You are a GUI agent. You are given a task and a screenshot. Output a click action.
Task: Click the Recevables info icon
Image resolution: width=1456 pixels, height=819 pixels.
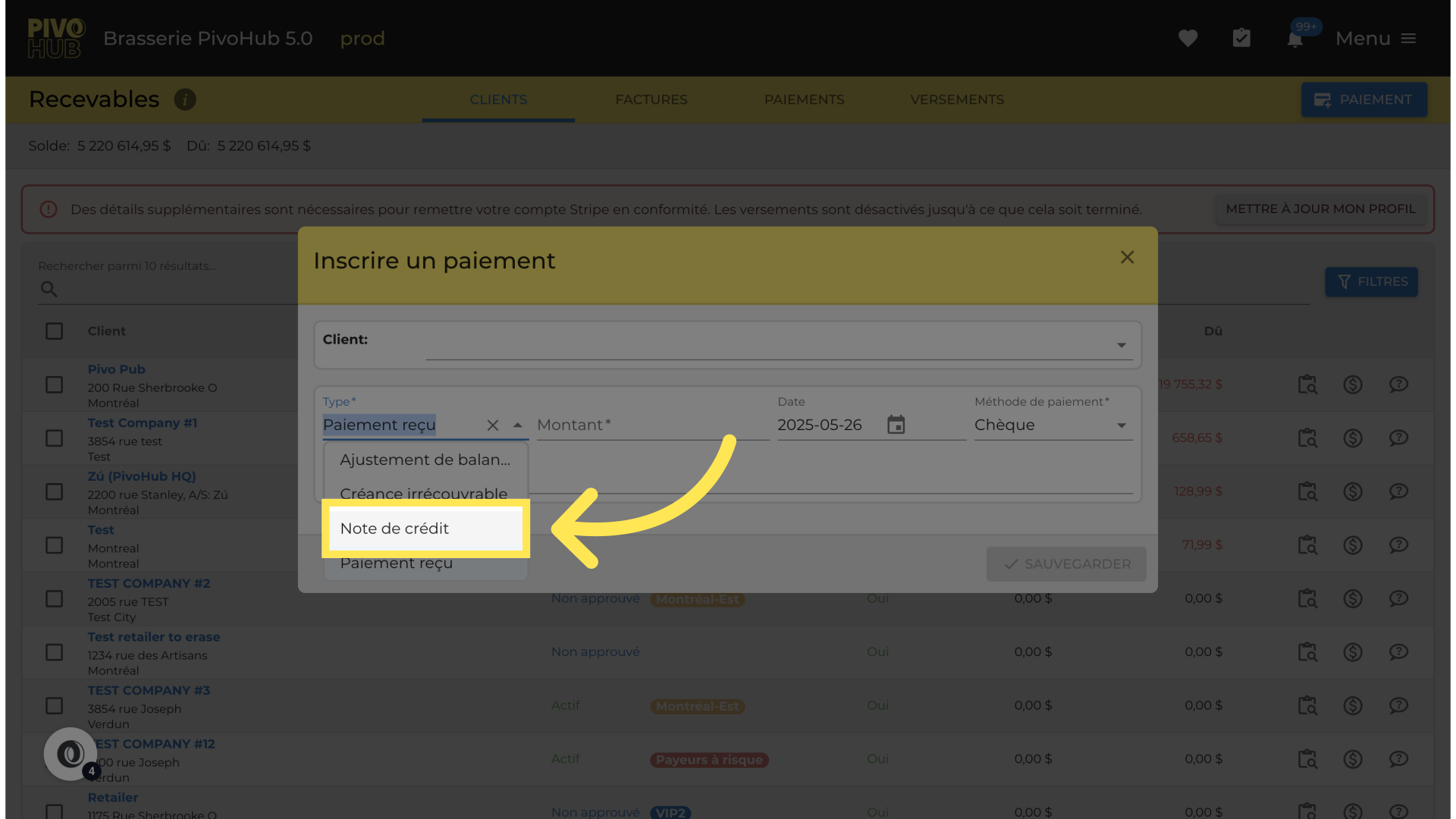(x=185, y=99)
